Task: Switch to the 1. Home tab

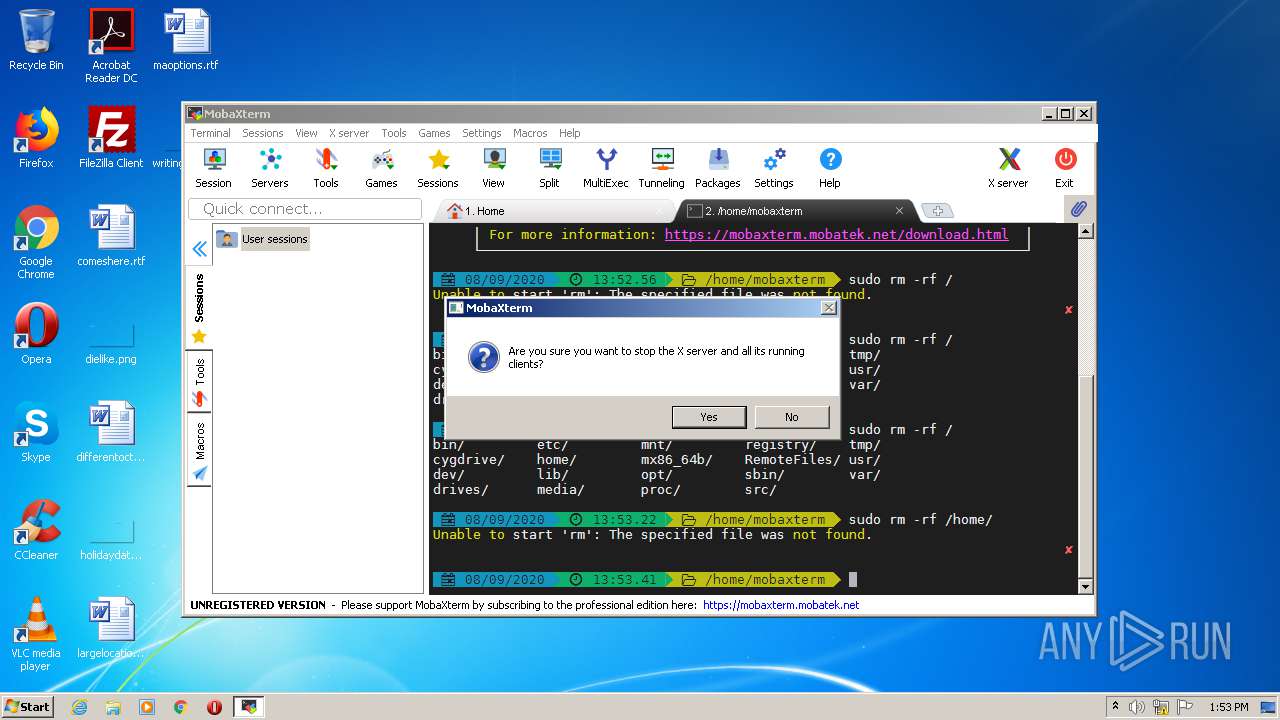Action: (x=555, y=211)
